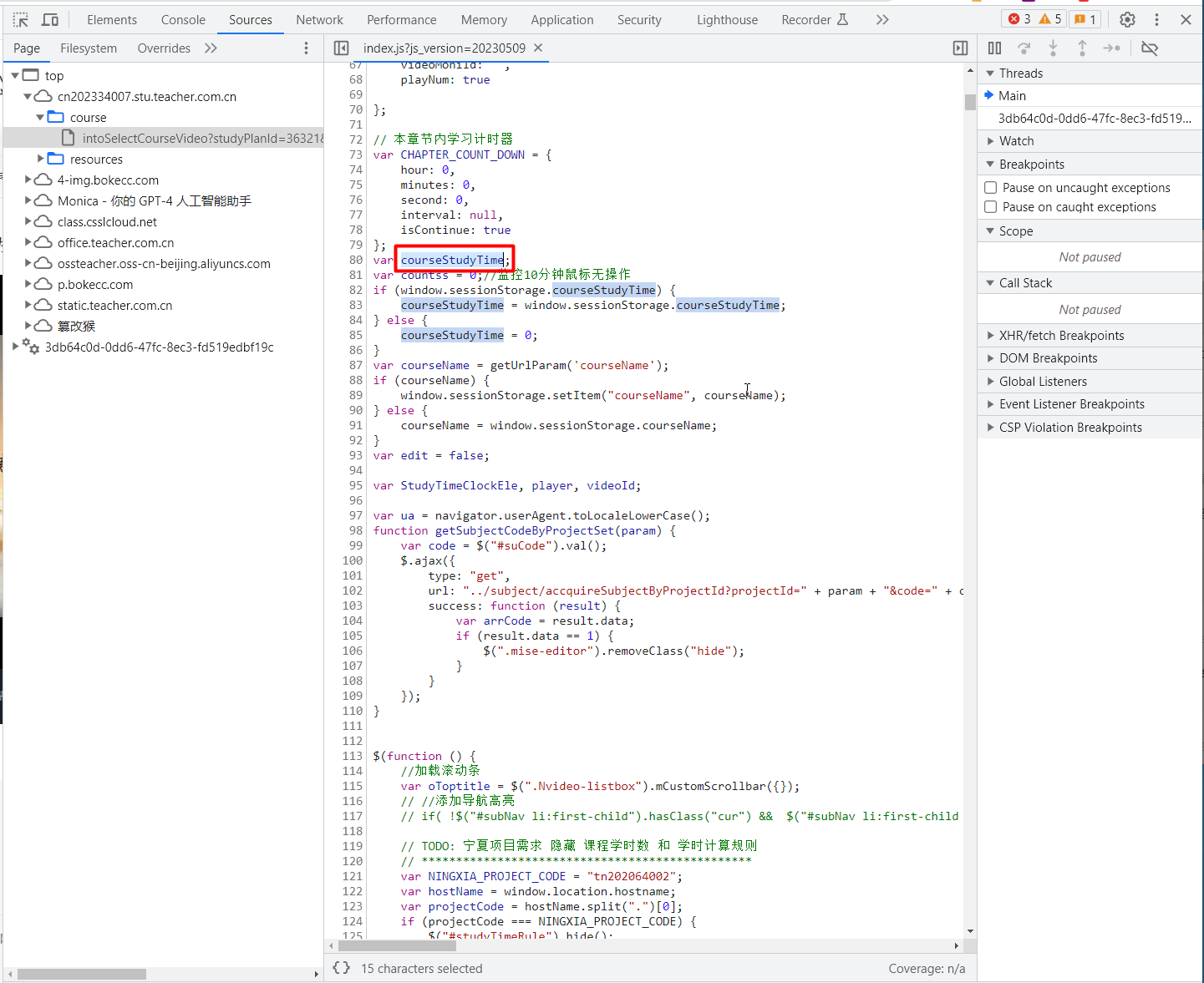Hide the navigator sidebar panel
Viewport: 1204px width, 983px height.
[x=341, y=48]
